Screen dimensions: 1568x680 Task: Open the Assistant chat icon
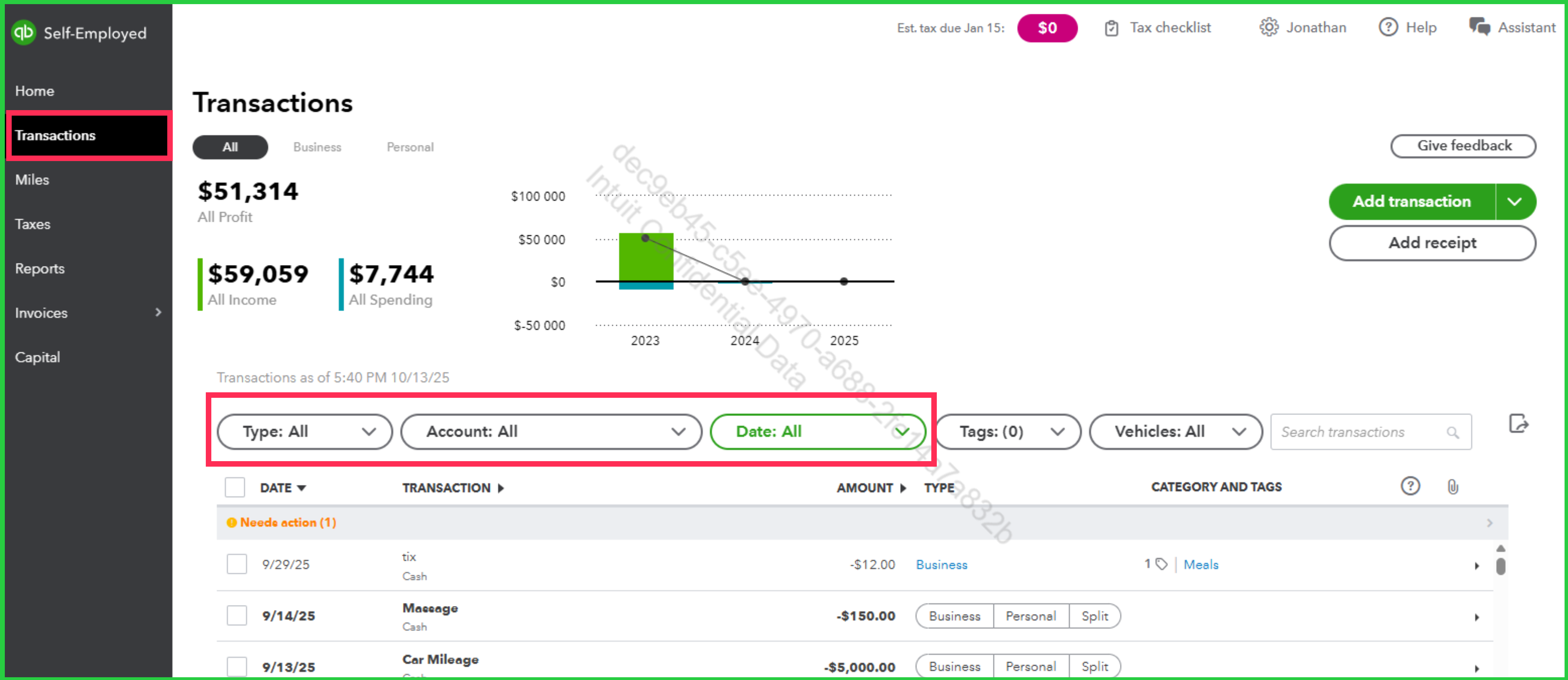[x=1479, y=28]
